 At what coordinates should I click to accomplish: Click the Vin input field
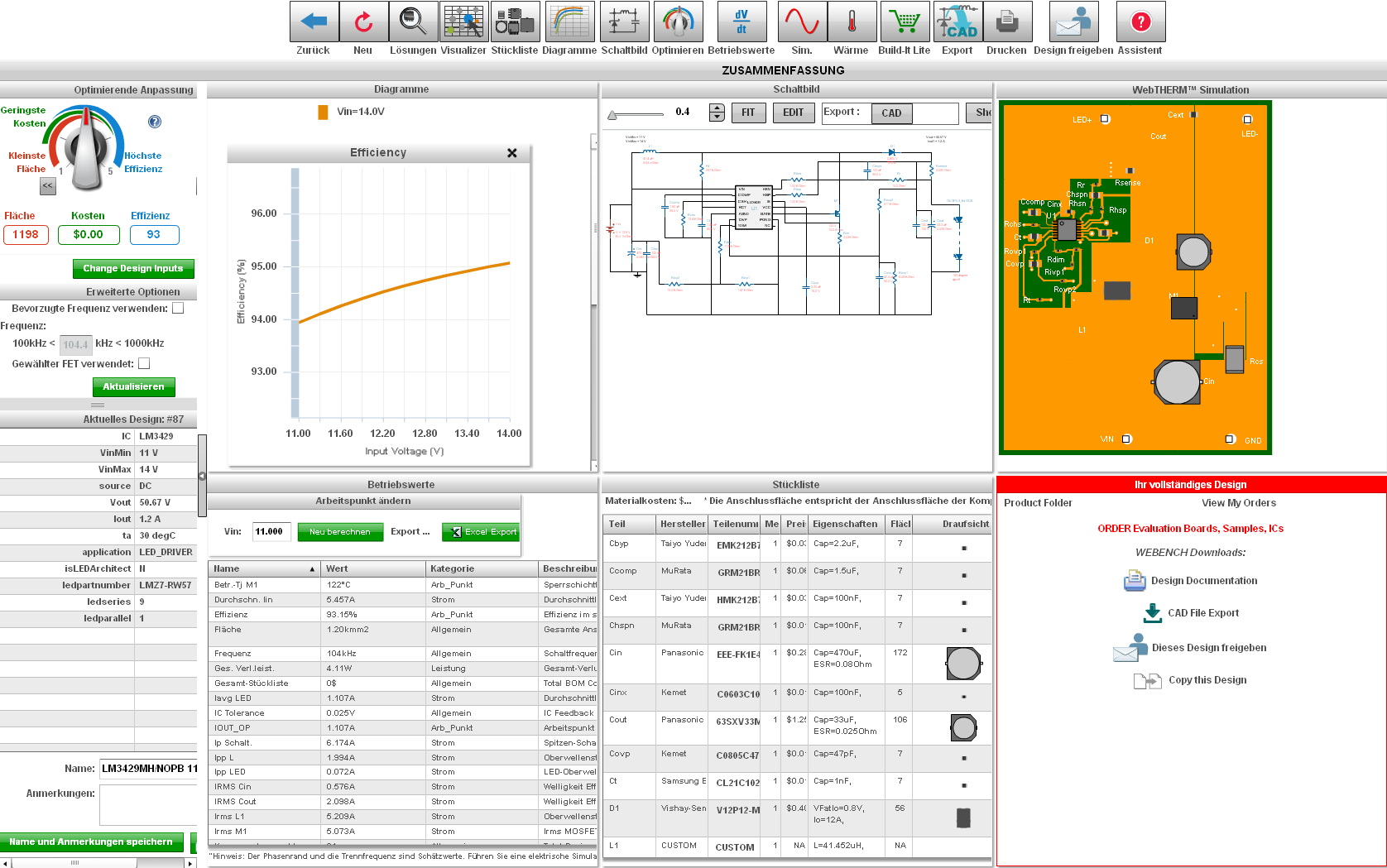271,532
